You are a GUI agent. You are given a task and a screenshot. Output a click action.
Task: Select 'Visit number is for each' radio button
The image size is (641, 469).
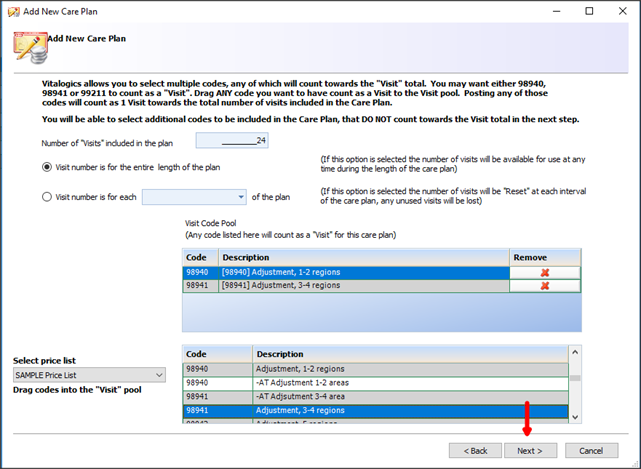47,197
